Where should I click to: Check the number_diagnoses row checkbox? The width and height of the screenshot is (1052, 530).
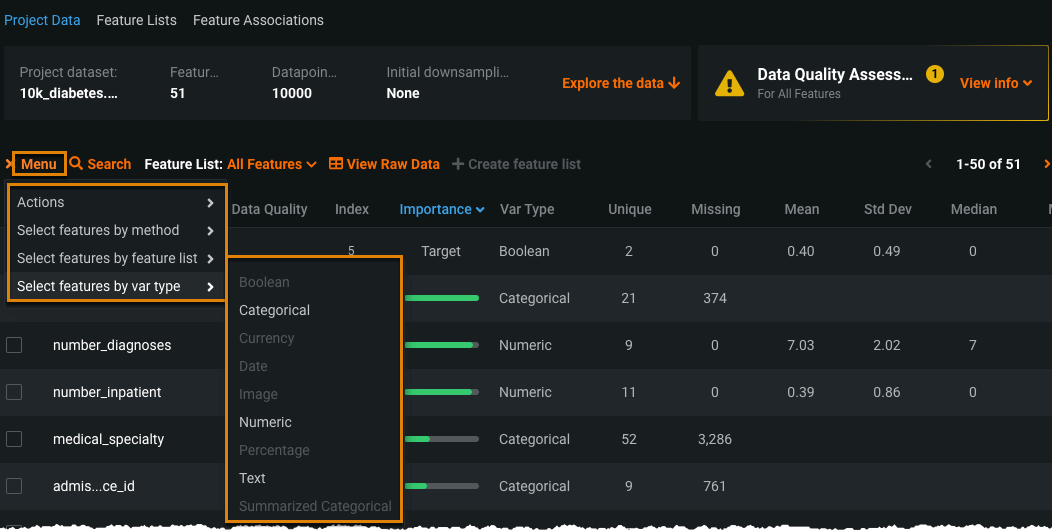(x=14, y=345)
